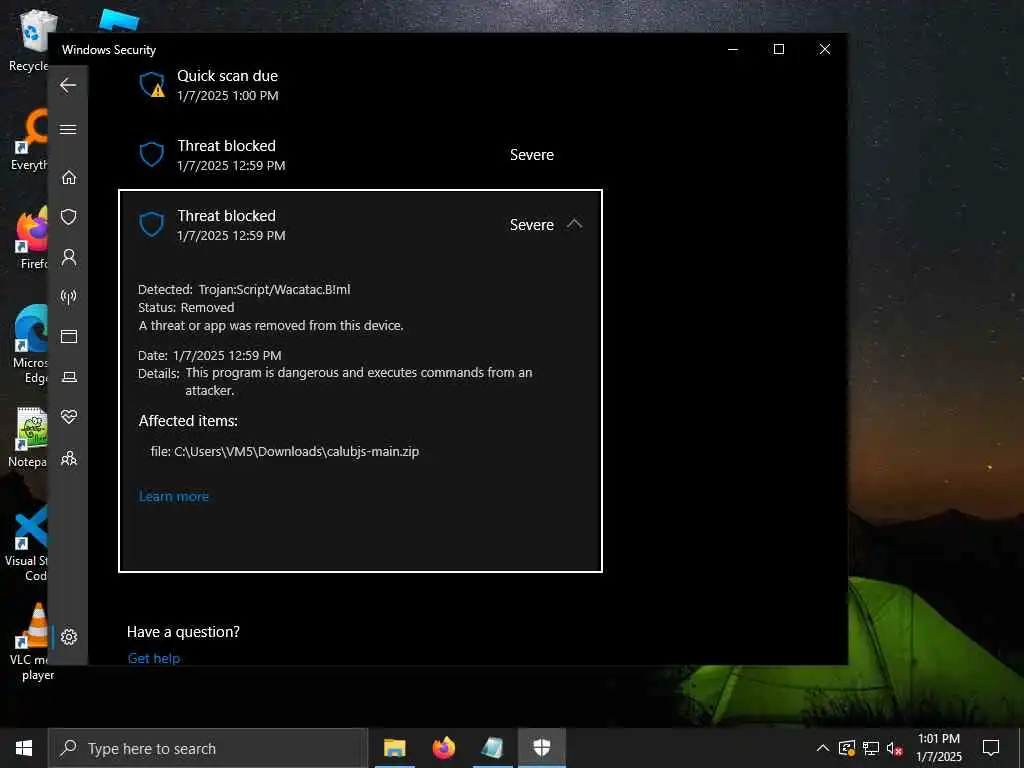Collapse the expanded Severe threat details

[x=574, y=224]
